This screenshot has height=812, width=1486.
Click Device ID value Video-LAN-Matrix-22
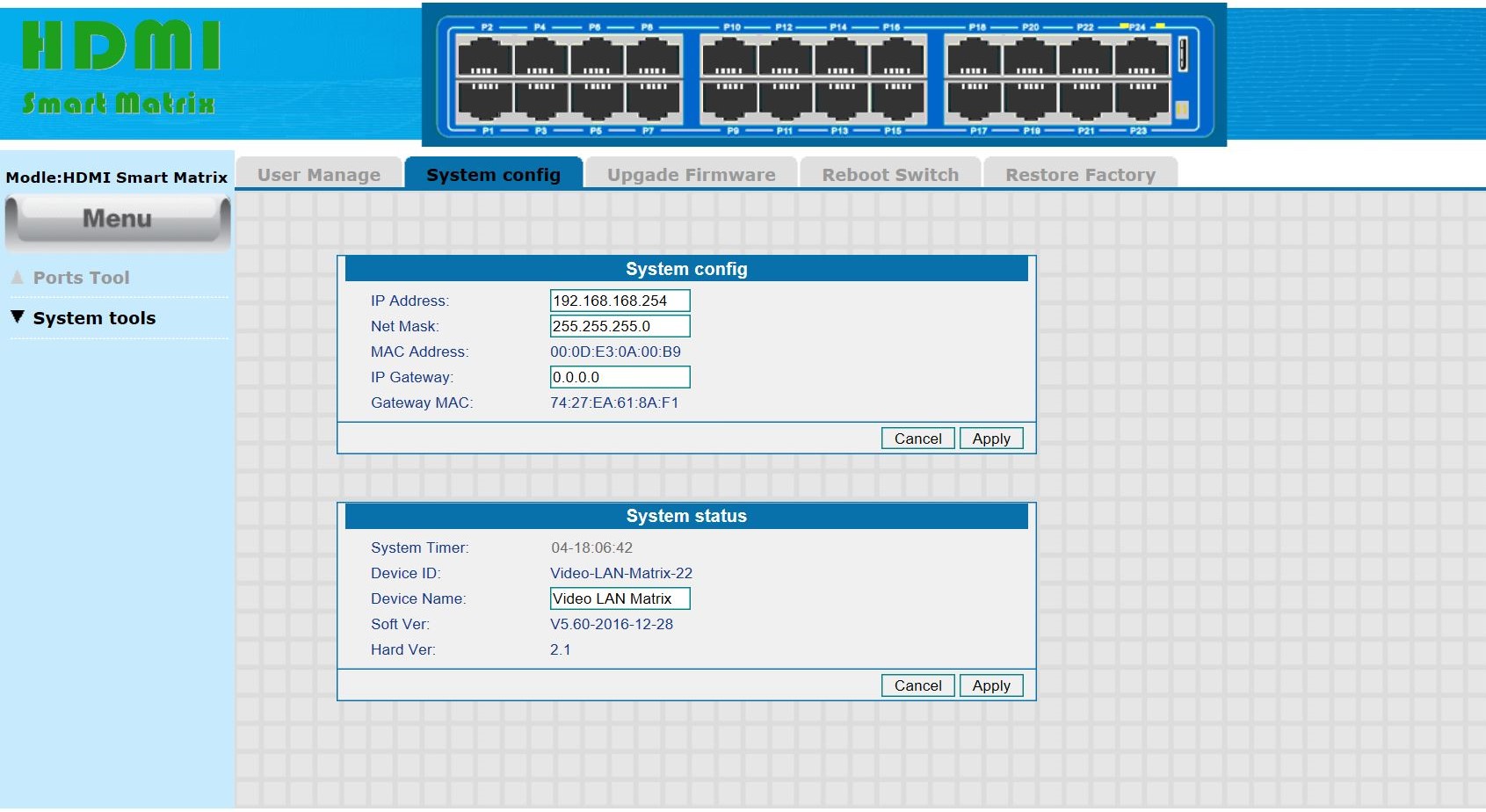tap(621, 573)
